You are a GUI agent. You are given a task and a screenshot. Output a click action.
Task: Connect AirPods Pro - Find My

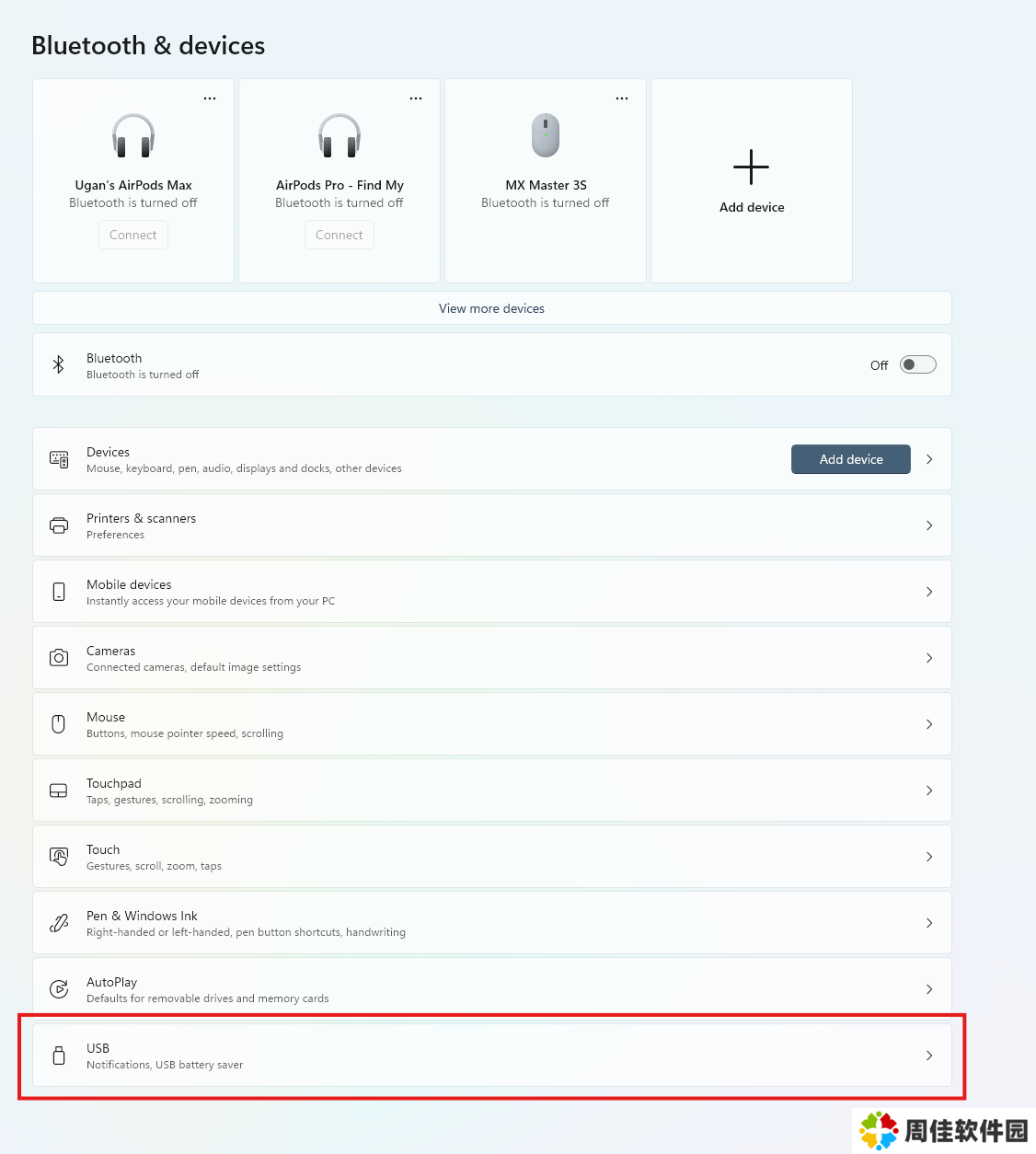click(x=340, y=235)
